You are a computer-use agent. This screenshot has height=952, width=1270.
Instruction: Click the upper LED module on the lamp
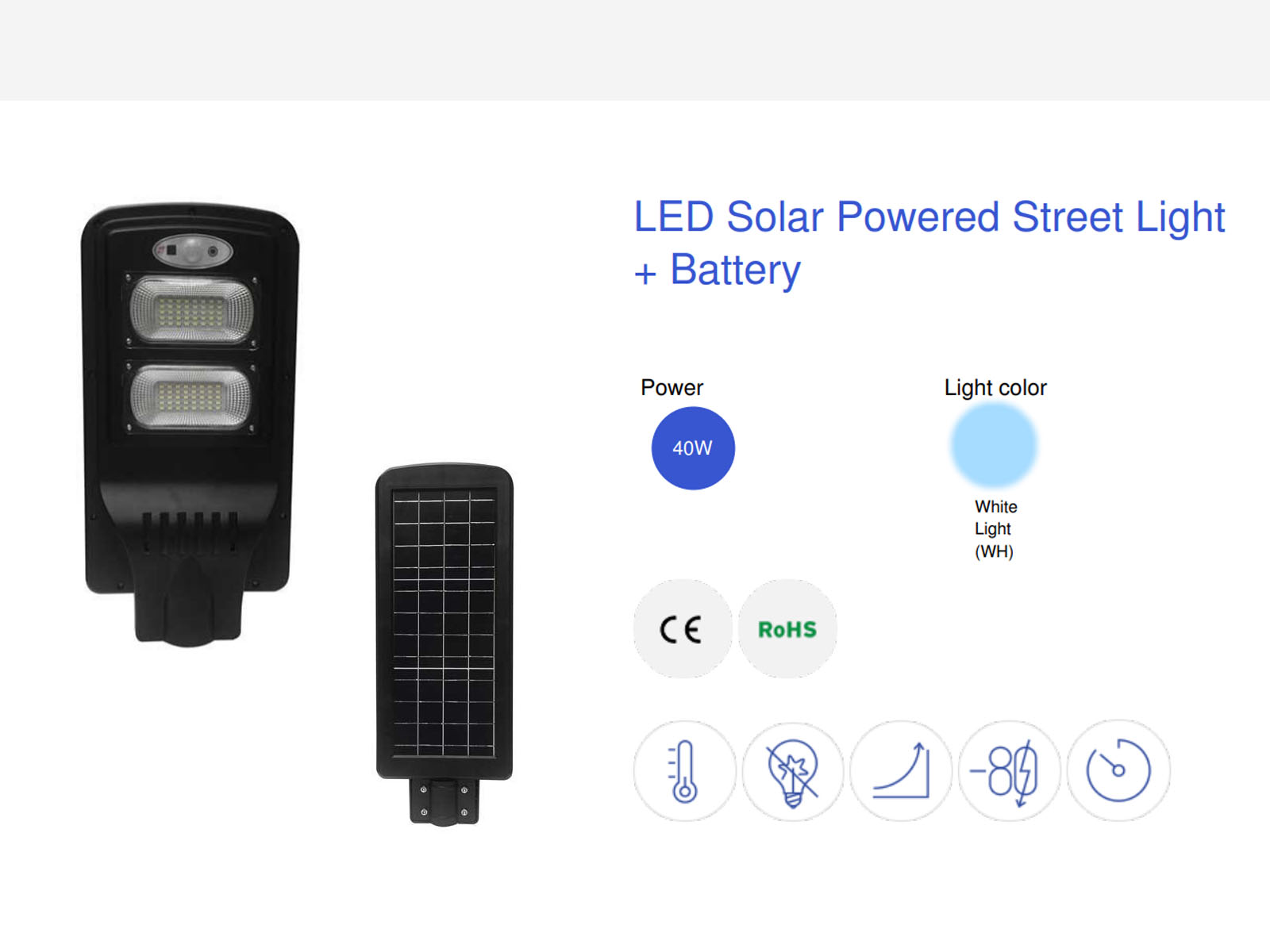[x=191, y=312]
